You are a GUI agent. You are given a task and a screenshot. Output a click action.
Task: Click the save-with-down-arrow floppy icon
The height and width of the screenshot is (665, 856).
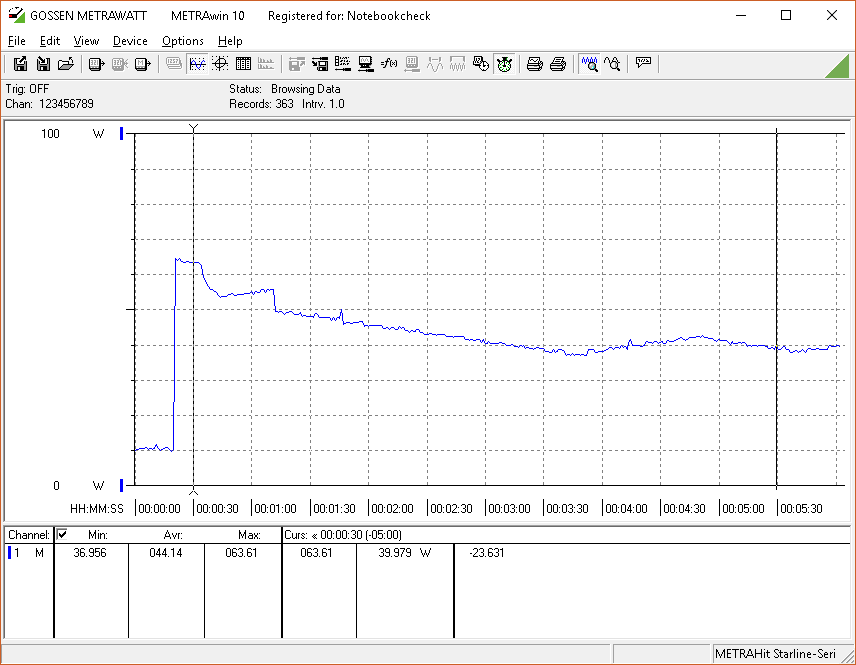pyautogui.click(x=43, y=64)
